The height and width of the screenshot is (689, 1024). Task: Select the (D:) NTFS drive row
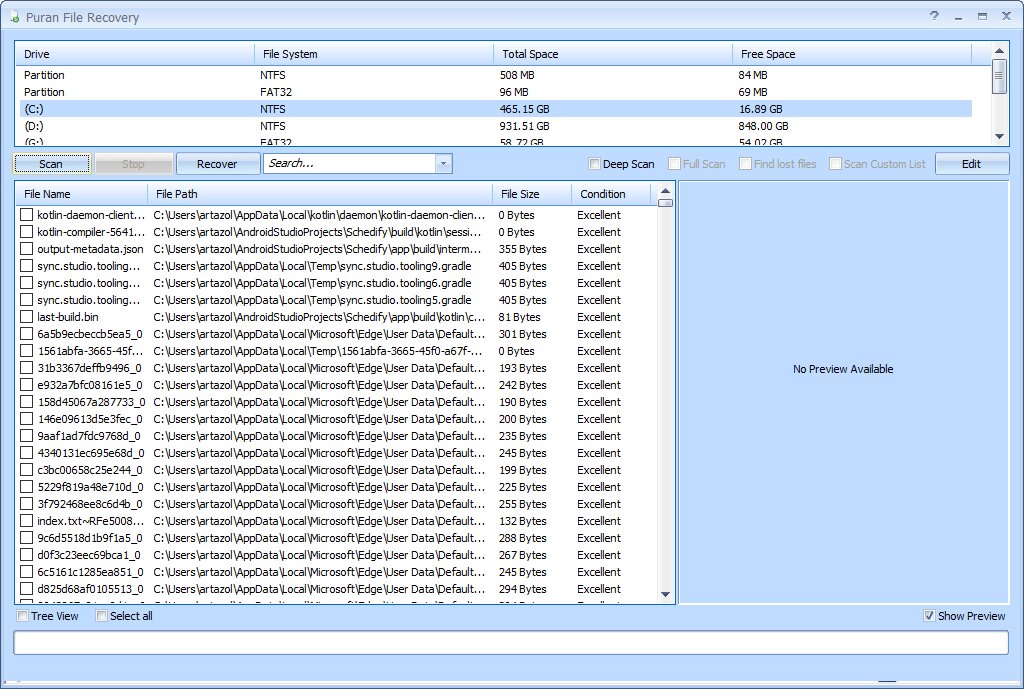pyautogui.click(x=496, y=126)
